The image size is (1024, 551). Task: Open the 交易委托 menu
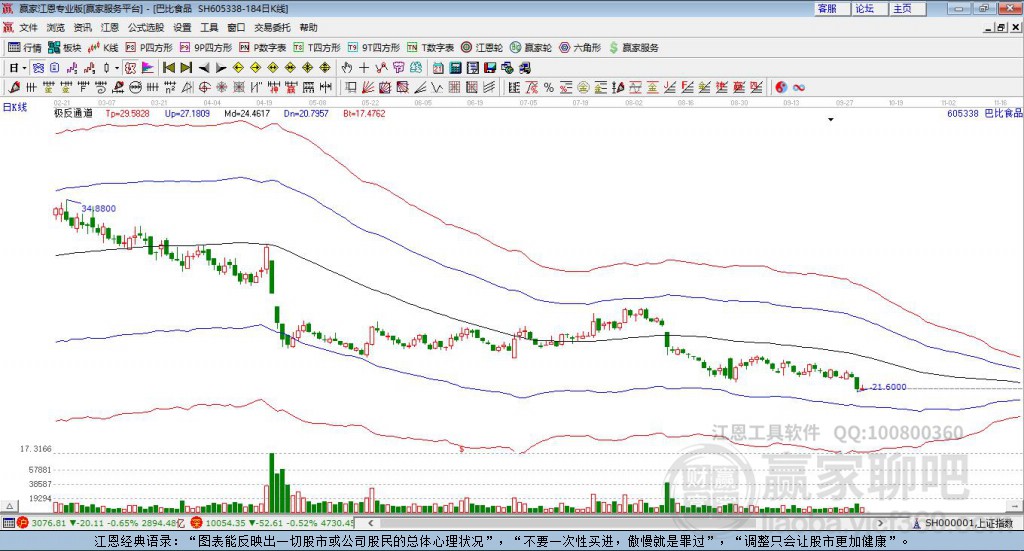[272, 27]
